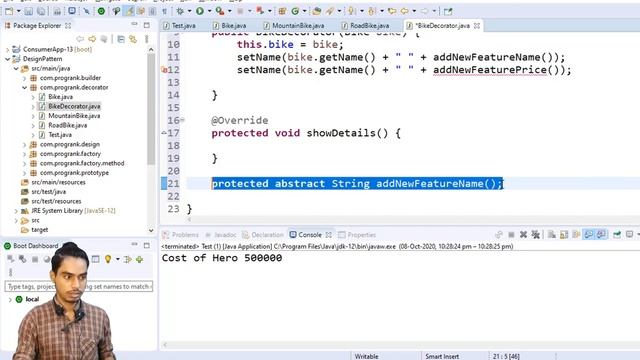This screenshot has height=360, width=640.
Task: Toggle Mark Occurrences highlighter in toolbar
Action: [x=129, y=11]
